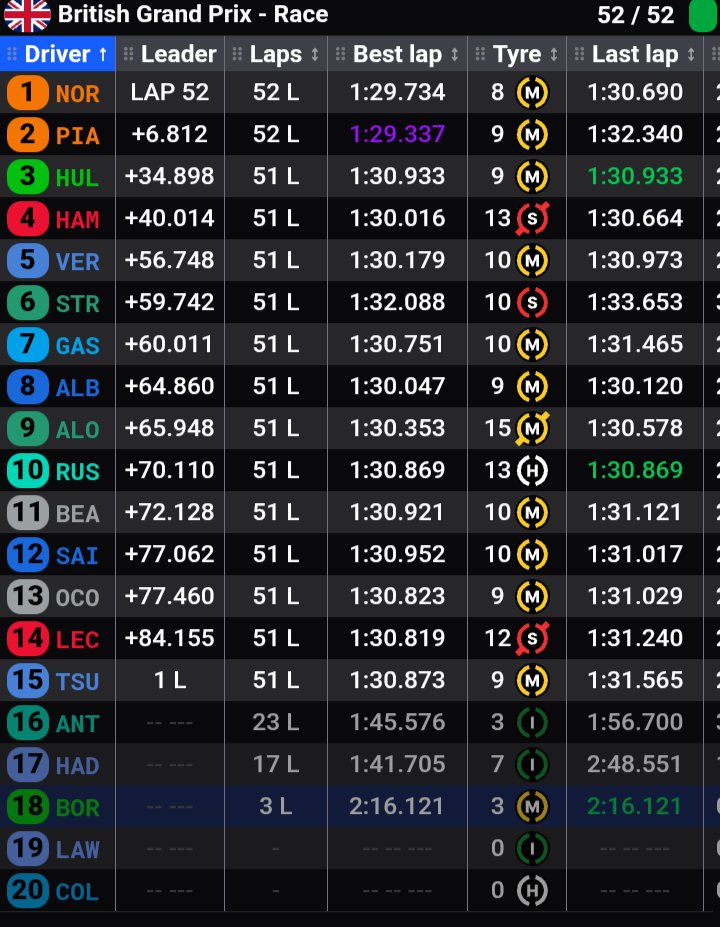Image resolution: width=720 pixels, height=927 pixels.
Task: Click TSU's 1 L leader gap
Action: tap(170, 680)
